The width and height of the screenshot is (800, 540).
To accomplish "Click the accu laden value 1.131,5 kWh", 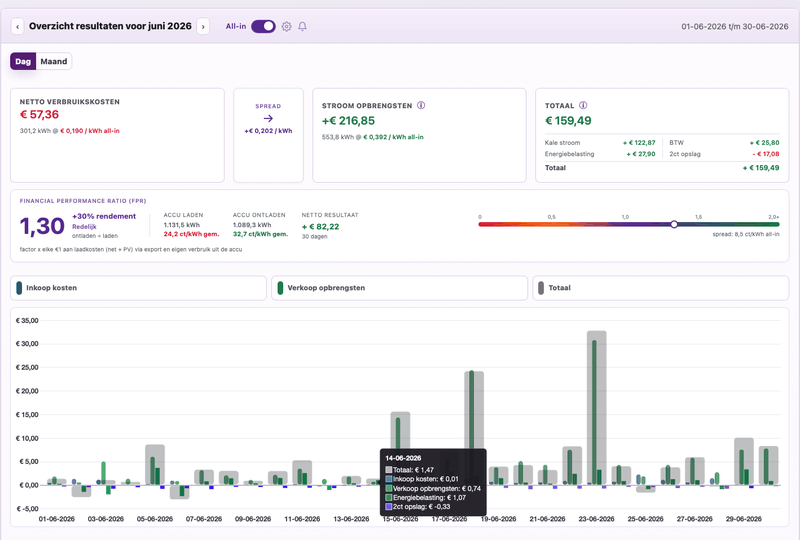I will point(182,225).
